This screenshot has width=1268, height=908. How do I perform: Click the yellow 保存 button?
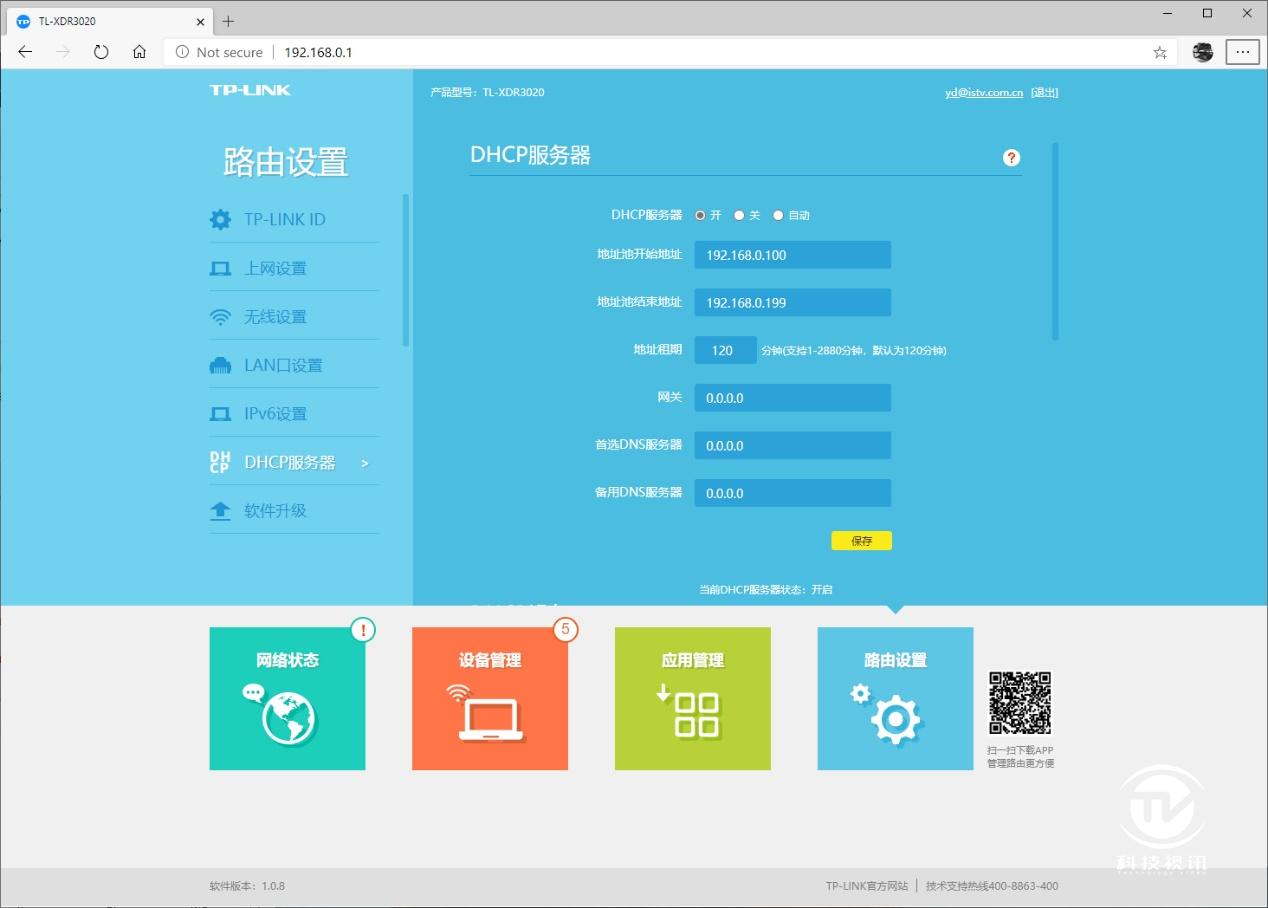pyautogui.click(x=860, y=539)
